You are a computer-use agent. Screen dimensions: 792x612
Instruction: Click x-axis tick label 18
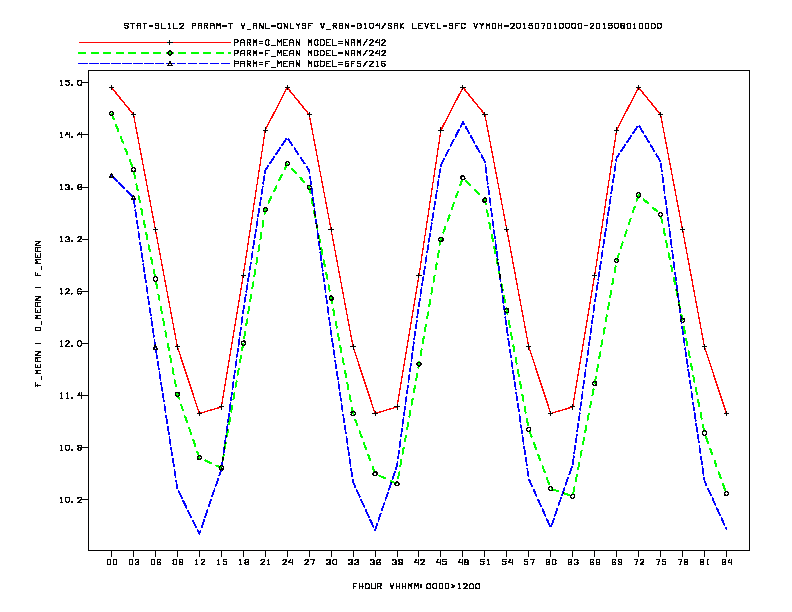[243, 562]
